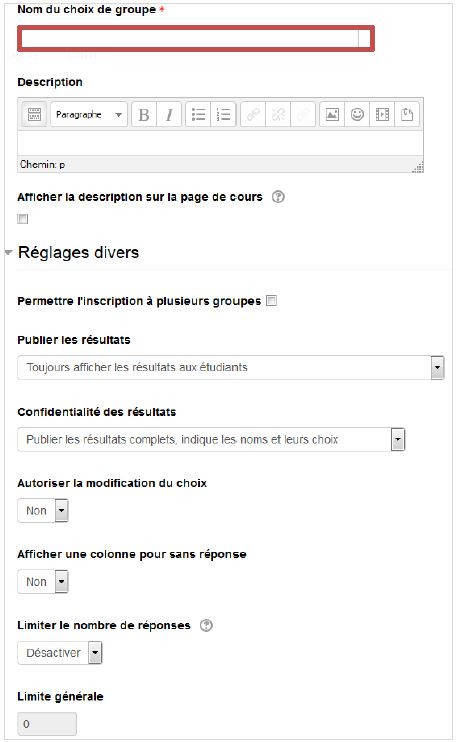The image size is (456, 742).
Task: Click the unlink broken chain icon
Action: tap(278, 115)
